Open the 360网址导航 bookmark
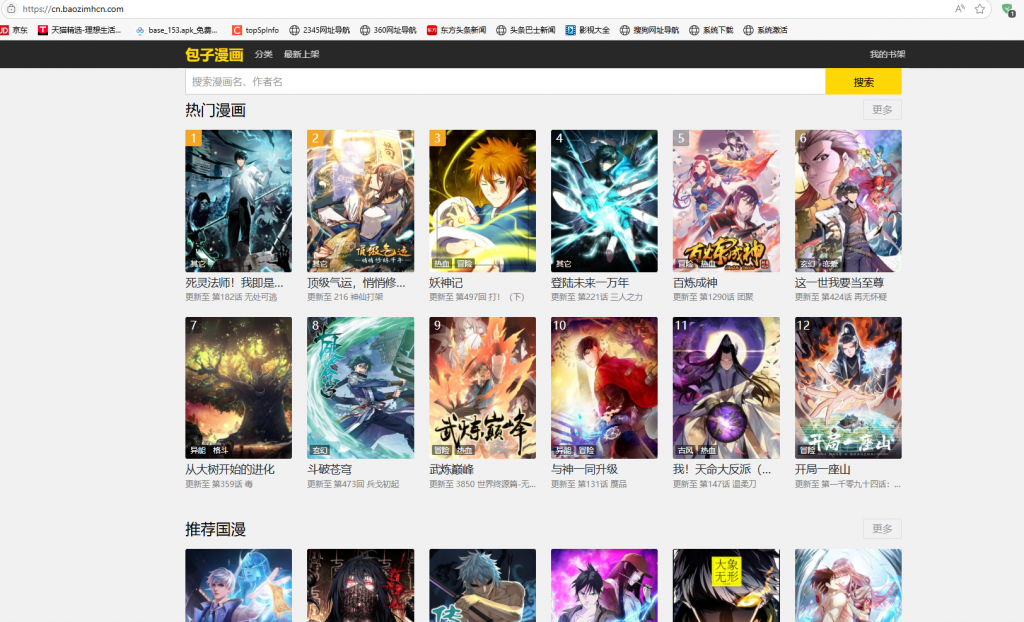Image resolution: width=1024 pixels, height=622 pixels. 388,30
